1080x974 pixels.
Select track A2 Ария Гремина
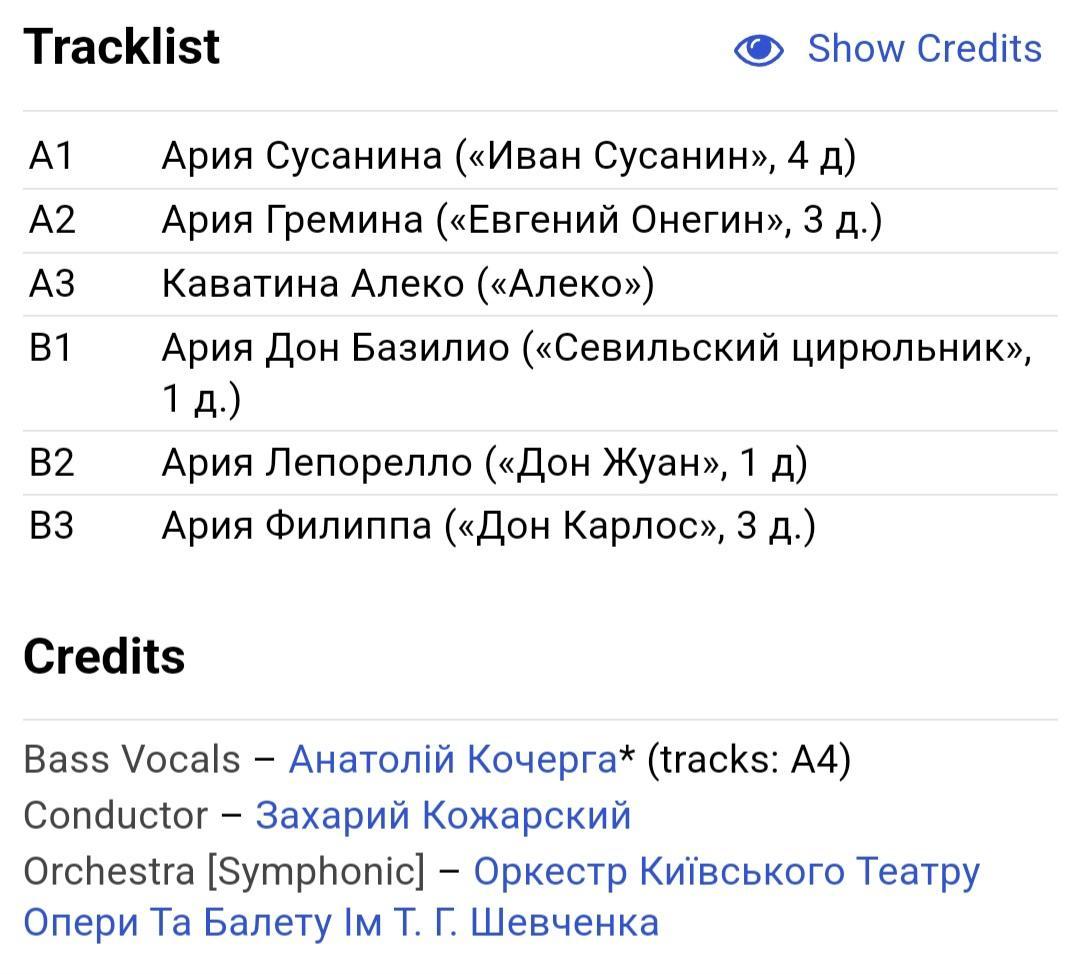(x=540, y=220)
